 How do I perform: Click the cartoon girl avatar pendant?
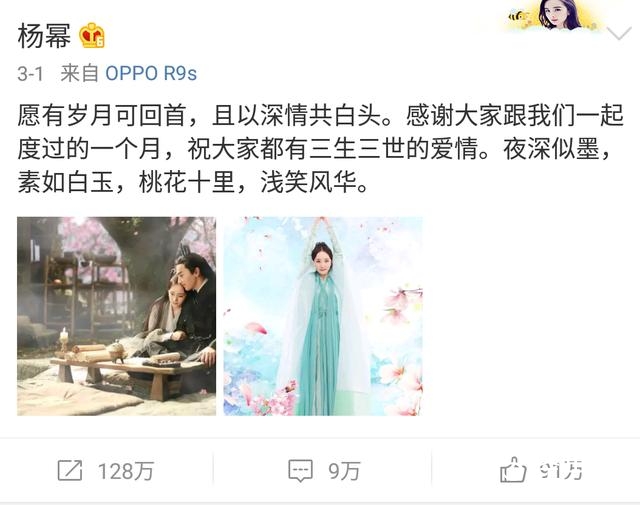(561, 15)
